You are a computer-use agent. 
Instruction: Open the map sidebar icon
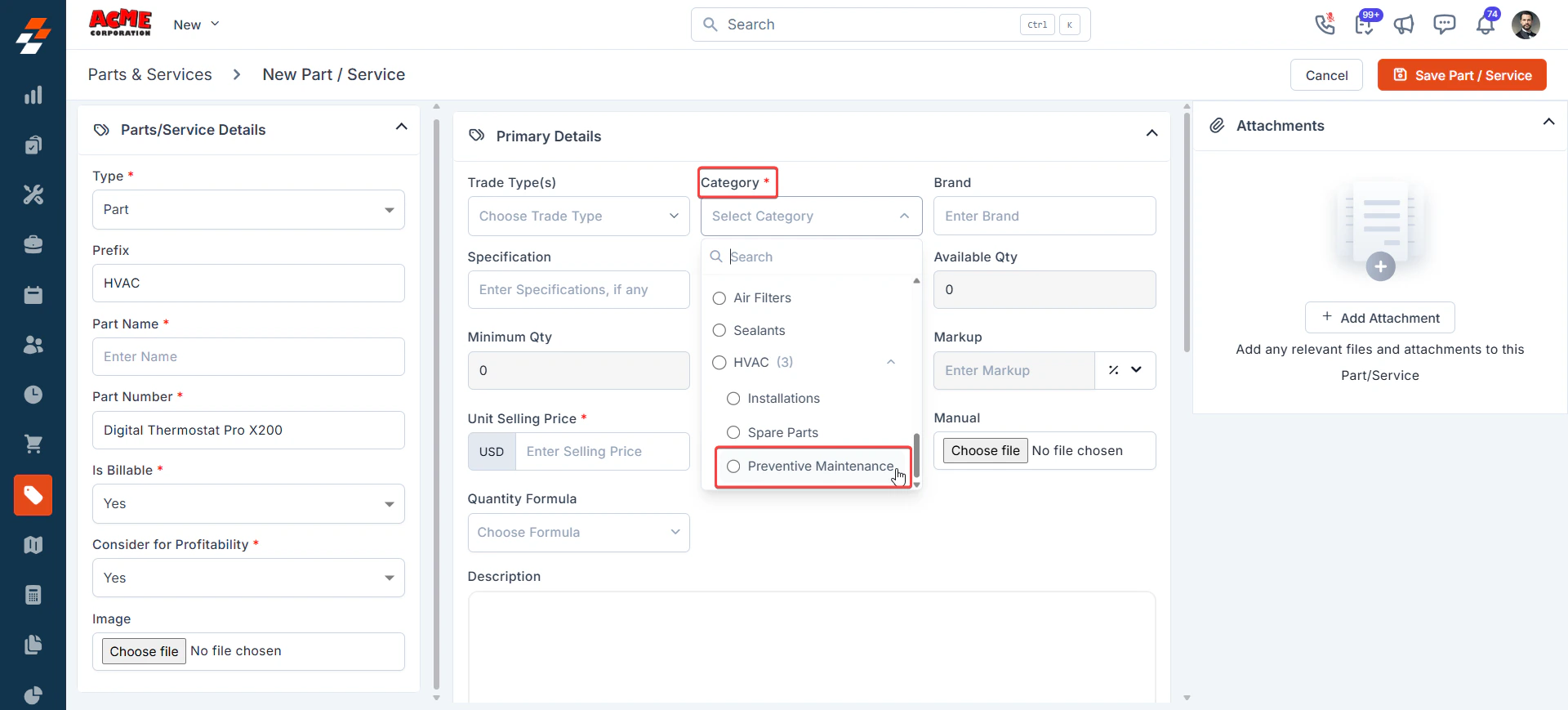(x=33, y=545)
